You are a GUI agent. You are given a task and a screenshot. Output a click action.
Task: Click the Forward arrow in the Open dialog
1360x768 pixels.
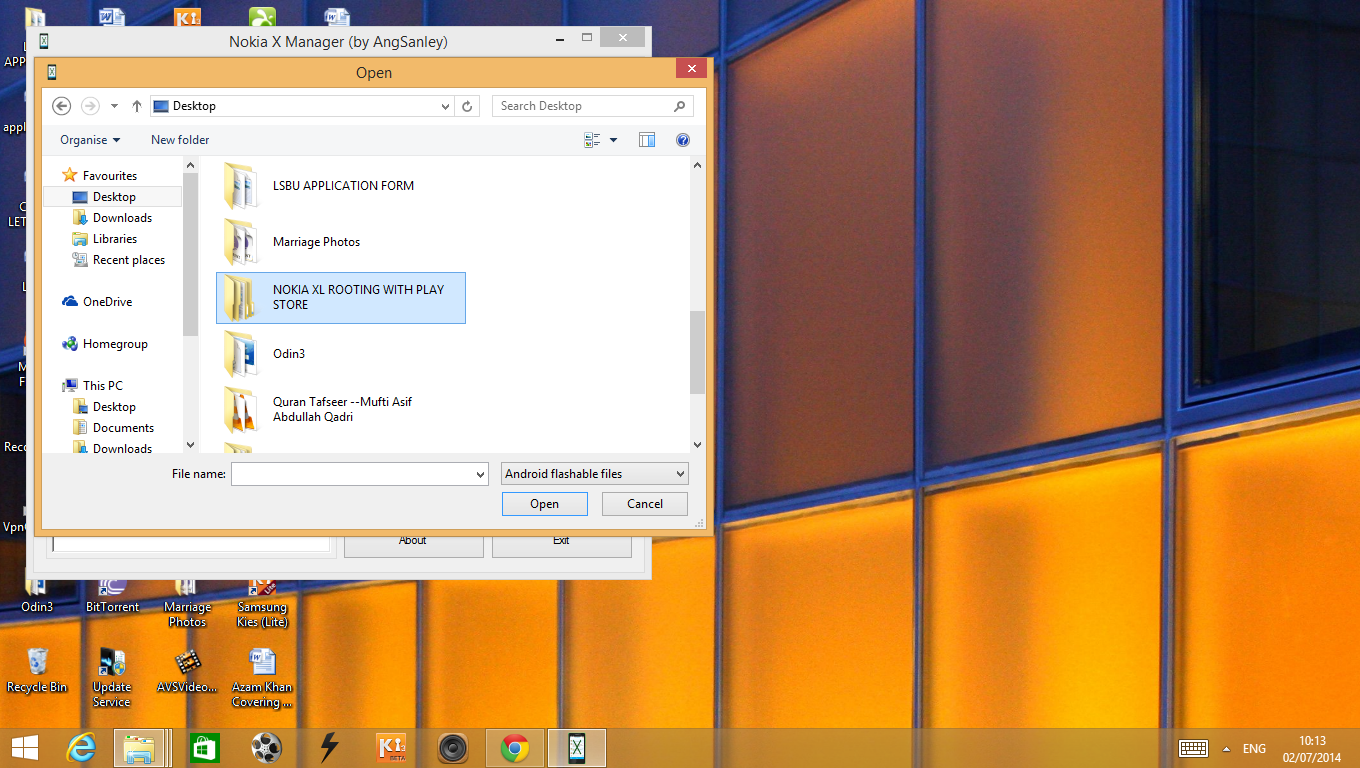90,106
